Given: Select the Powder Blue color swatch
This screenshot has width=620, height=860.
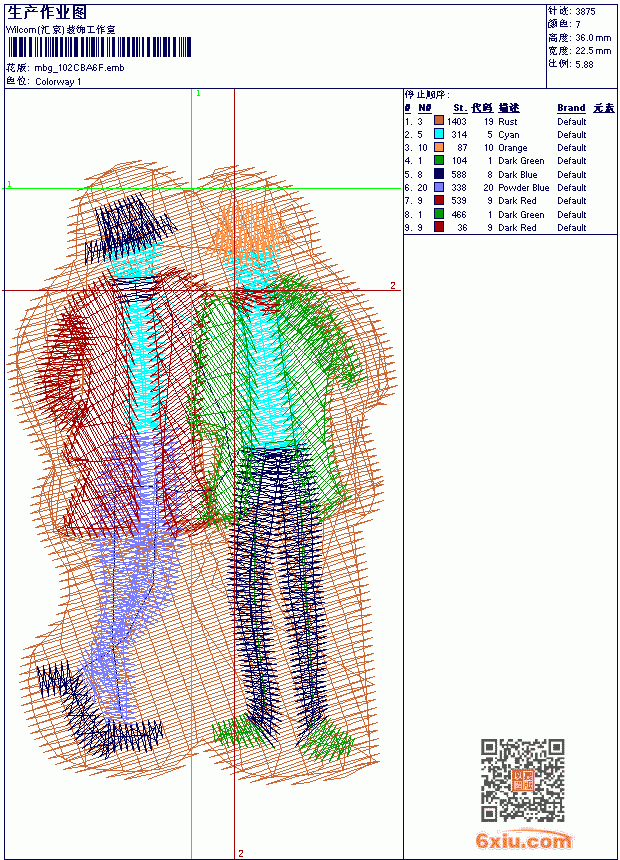Looking at the screenshot, I should 439,187.
